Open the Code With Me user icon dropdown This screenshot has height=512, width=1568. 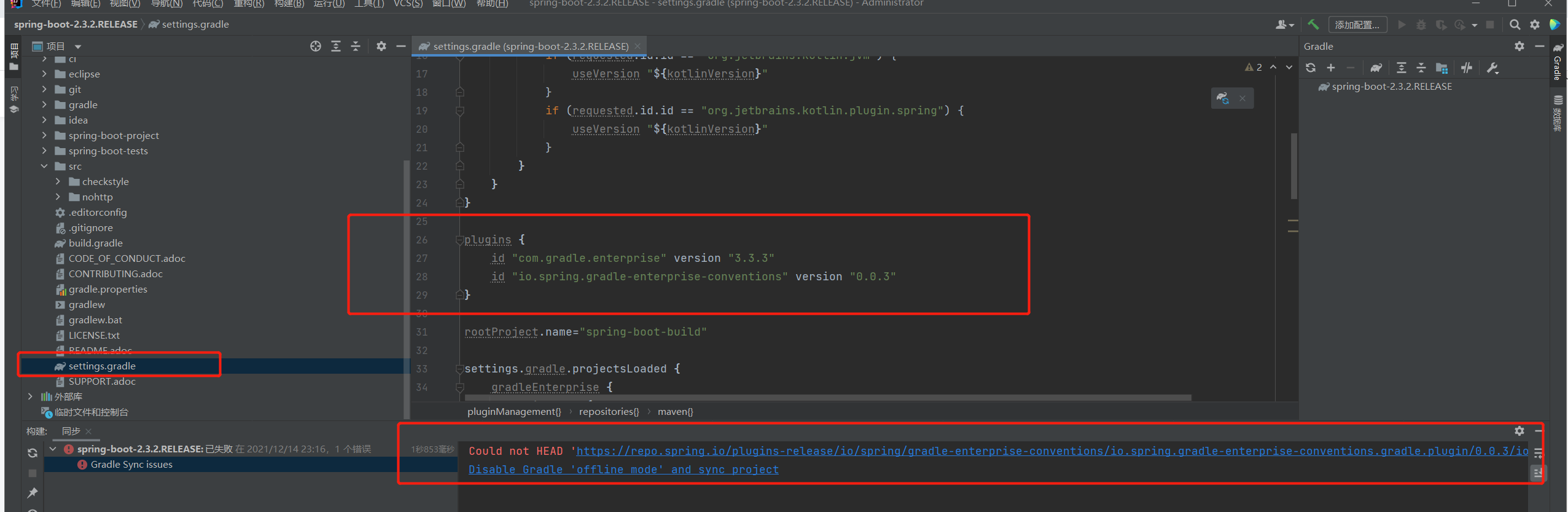[x=1284, y=25]
